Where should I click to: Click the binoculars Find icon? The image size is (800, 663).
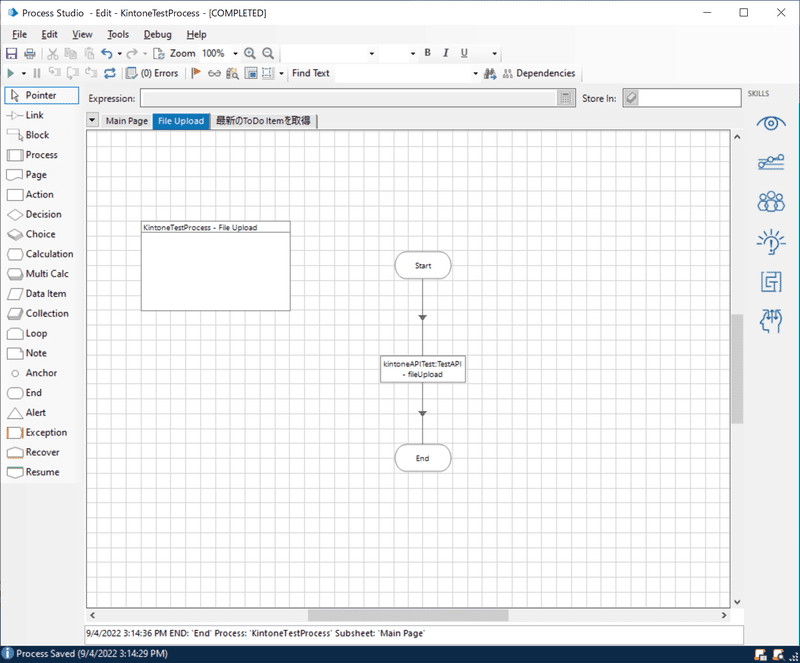pos(490,73)
